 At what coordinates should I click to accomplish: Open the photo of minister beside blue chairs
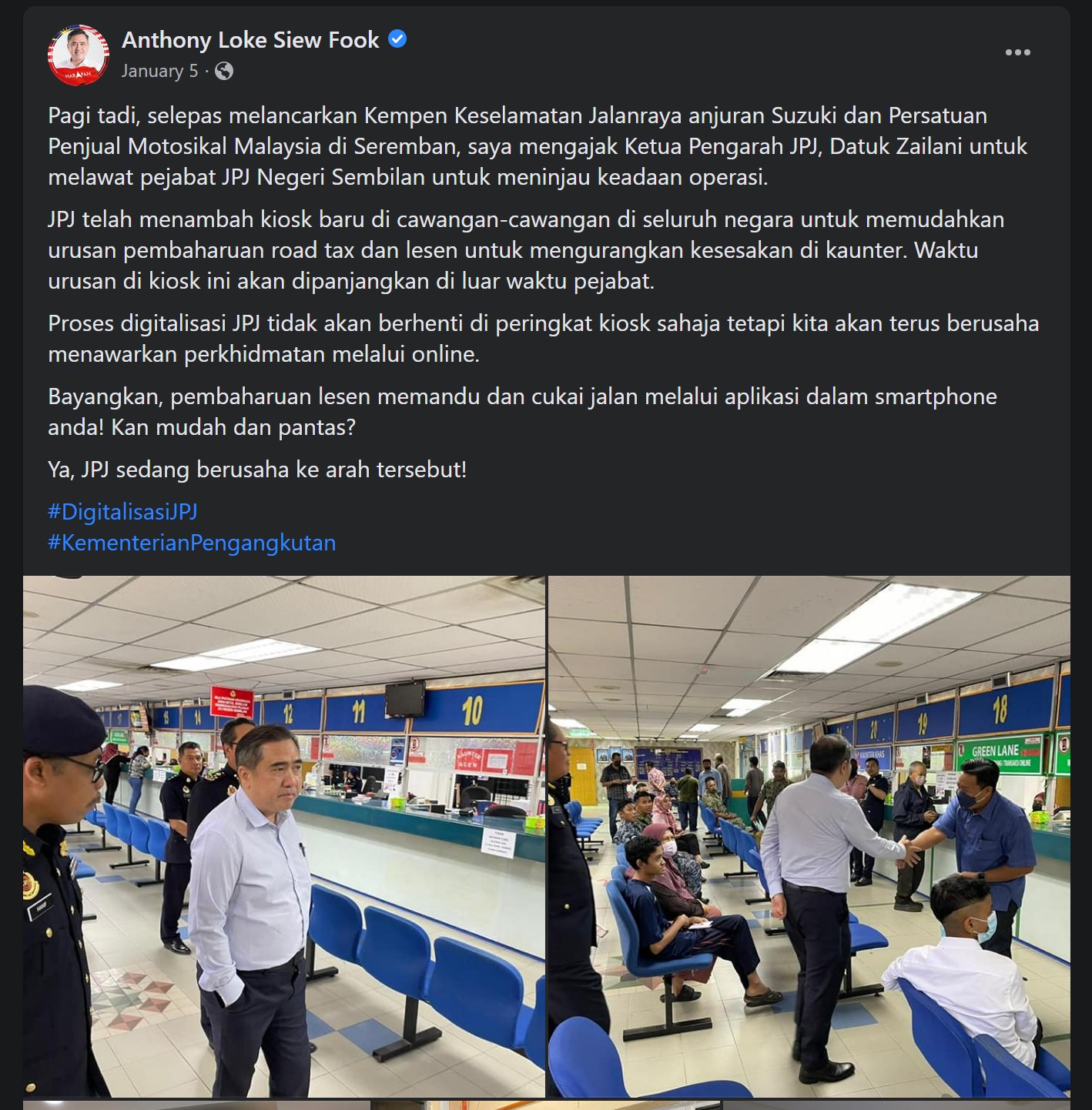pyautogui.click(x=284, y=836)
